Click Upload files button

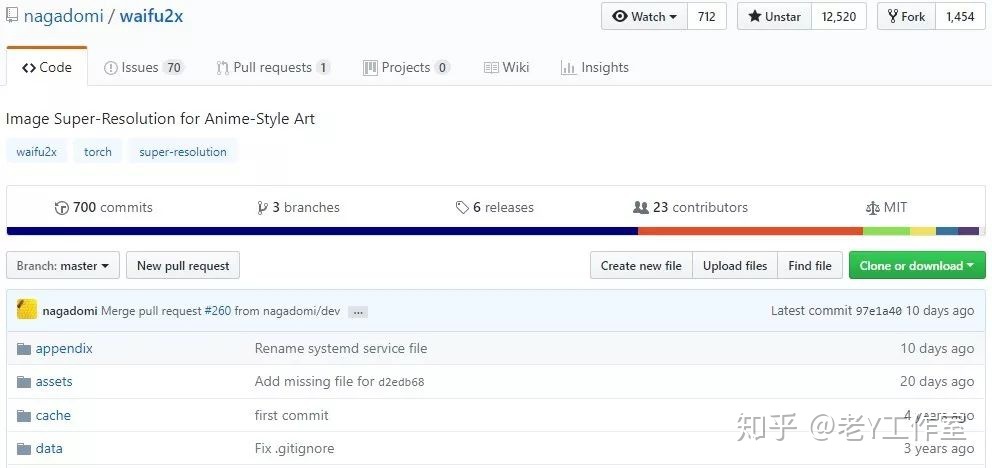[x=735, y=266]
